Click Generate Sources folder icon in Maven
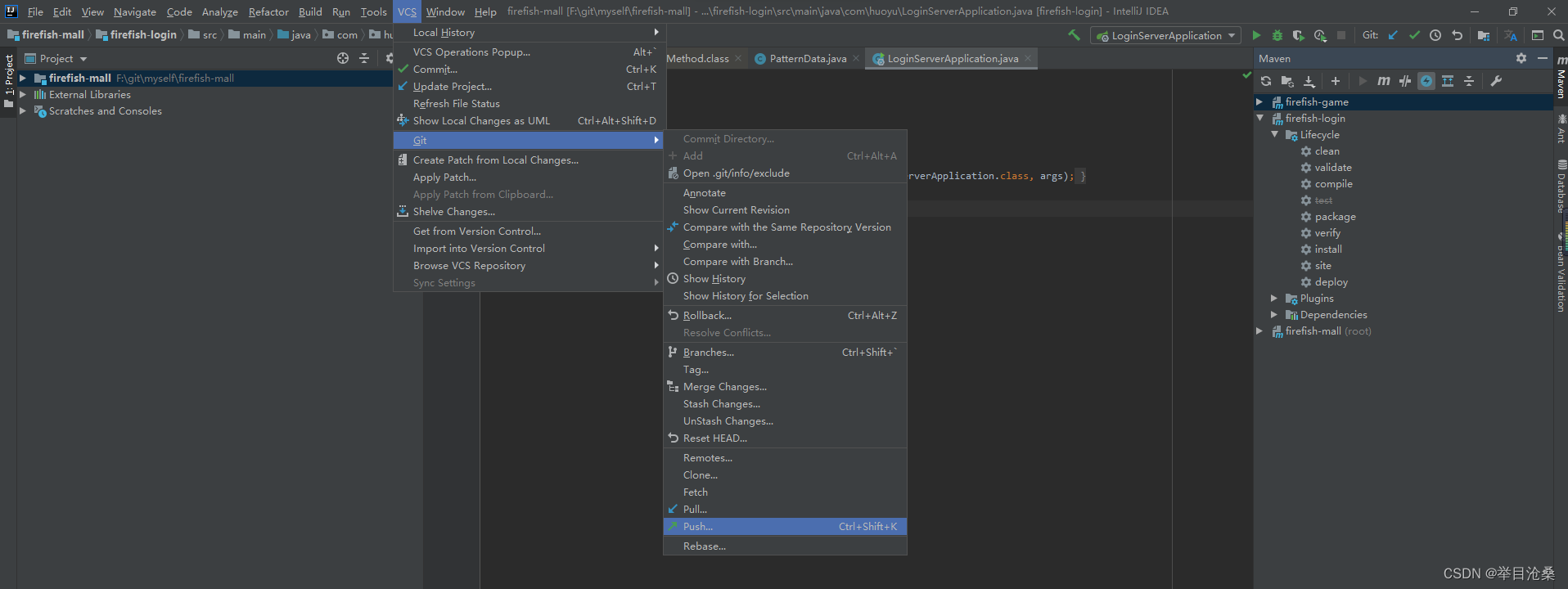 (x=1287, y=81)
